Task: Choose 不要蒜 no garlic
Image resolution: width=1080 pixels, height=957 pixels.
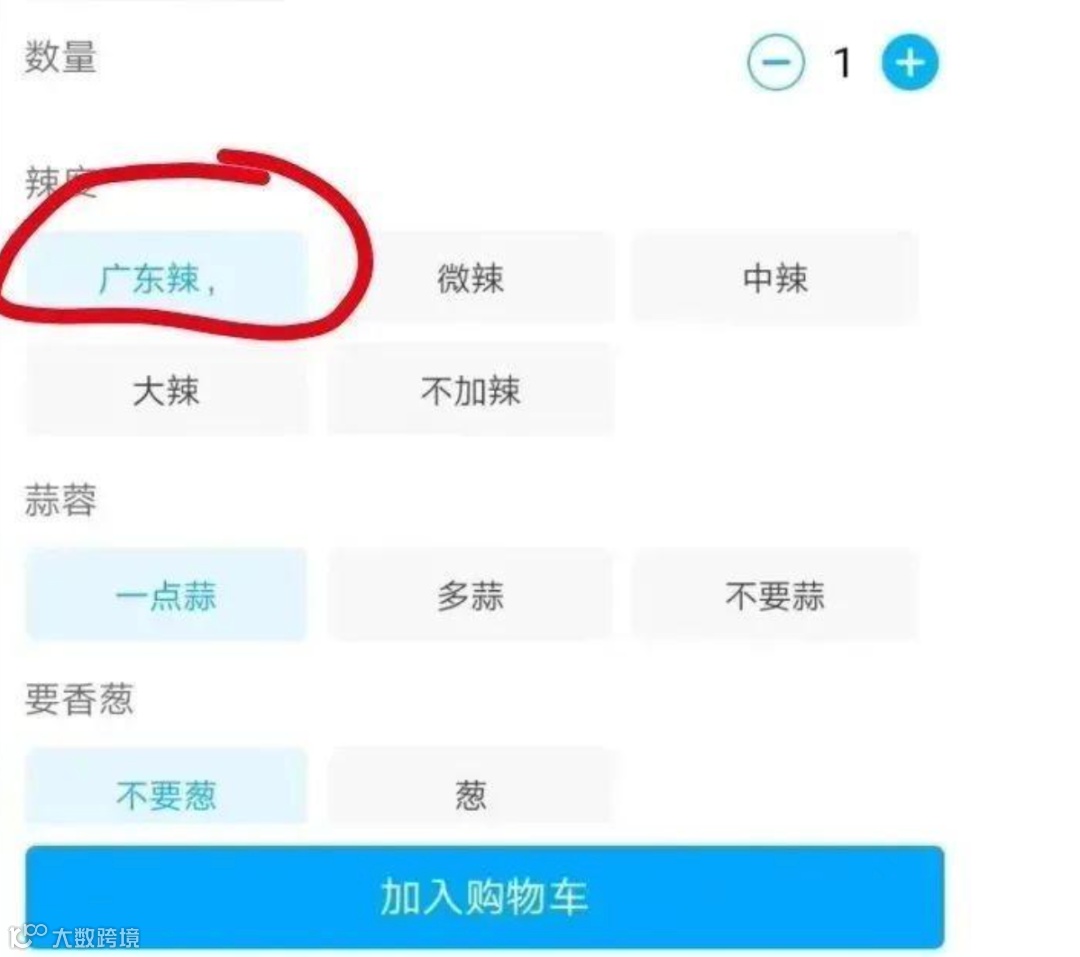Action: (x=775, y=595)
